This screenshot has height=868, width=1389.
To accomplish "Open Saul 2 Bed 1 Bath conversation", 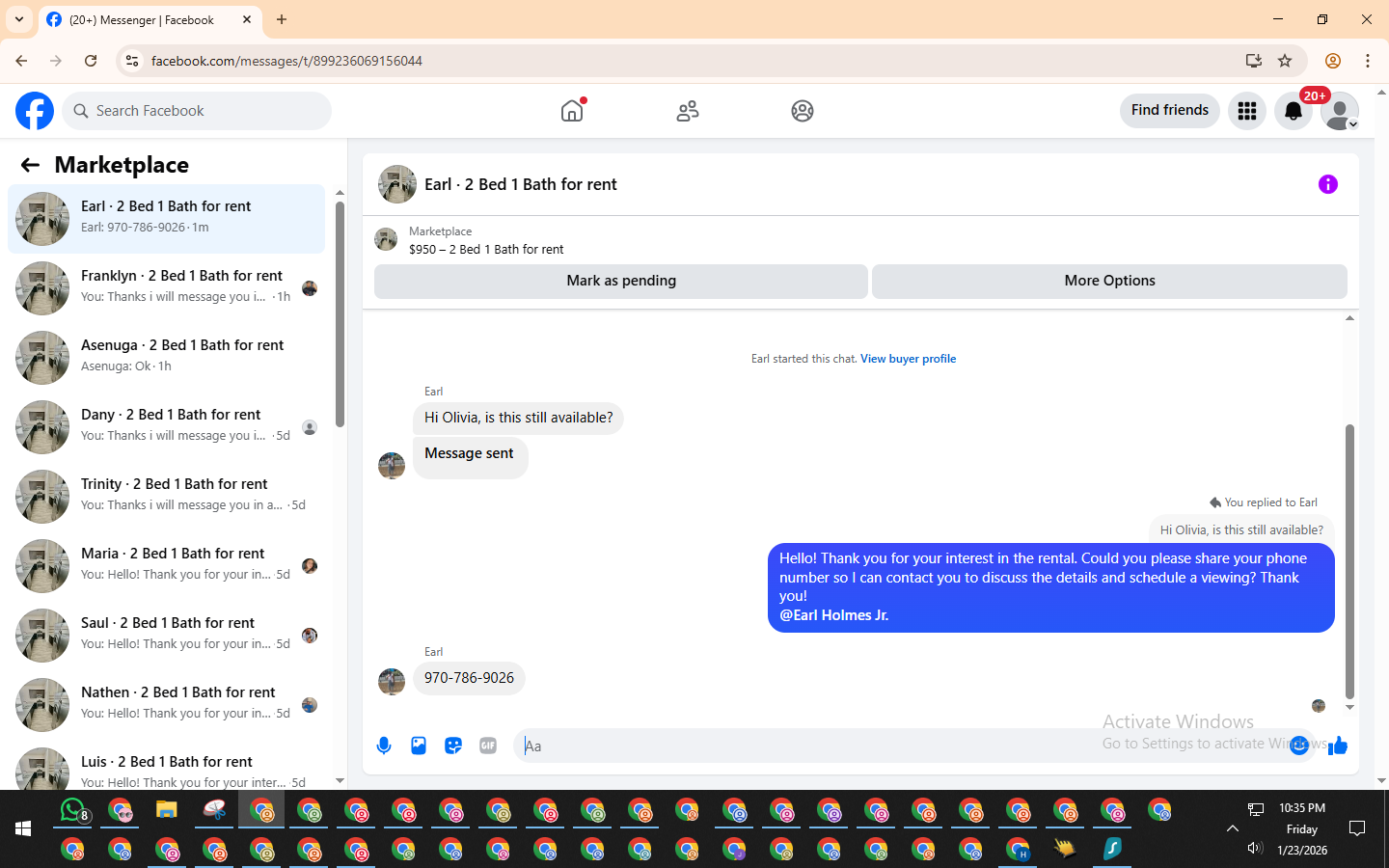I will (166, 636).
